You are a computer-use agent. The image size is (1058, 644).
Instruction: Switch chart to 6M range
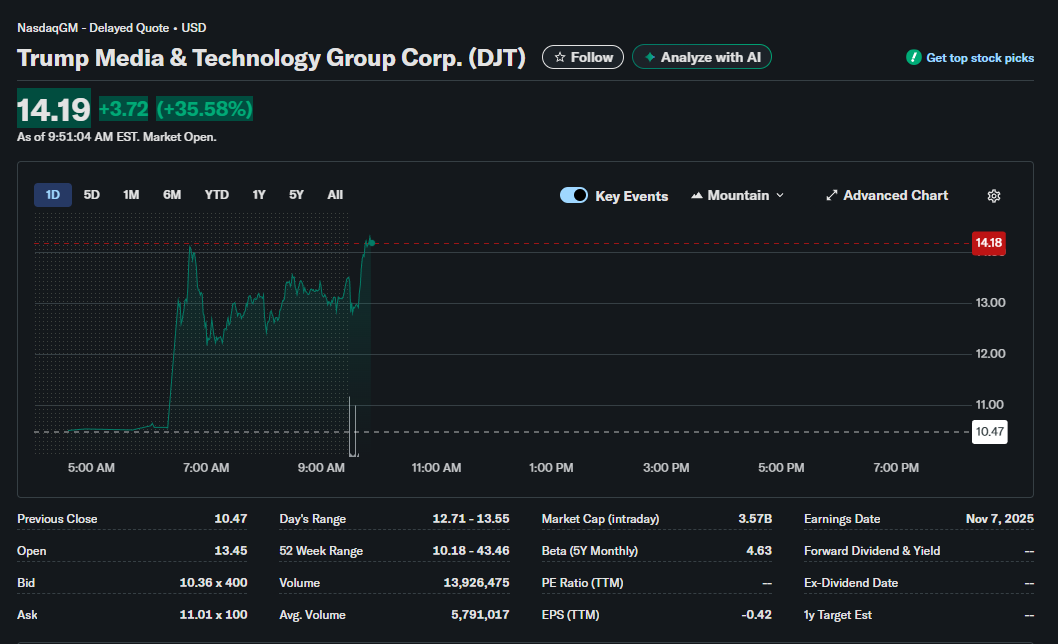pos(172,195)
